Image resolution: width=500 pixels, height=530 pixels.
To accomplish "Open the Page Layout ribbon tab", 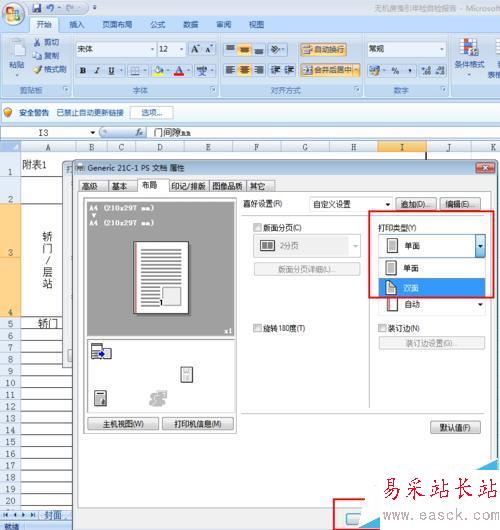I will [x=117, y=24].
